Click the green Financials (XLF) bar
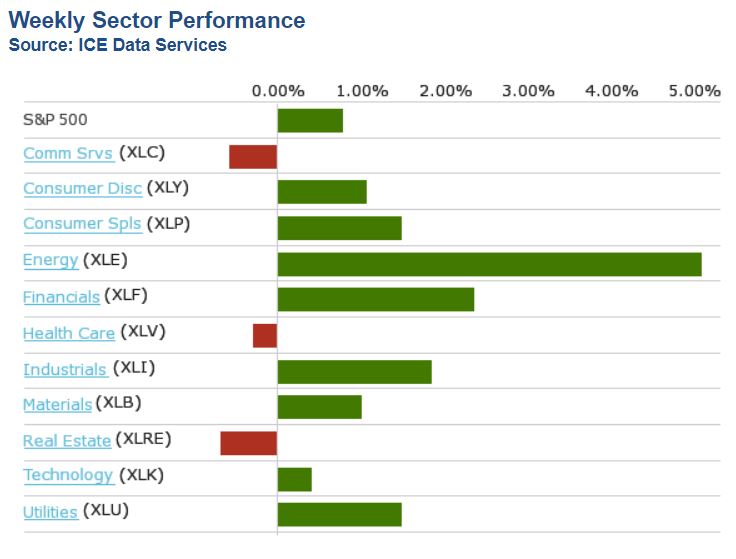This screenshot has height=559, width=736. click(375, 299)
